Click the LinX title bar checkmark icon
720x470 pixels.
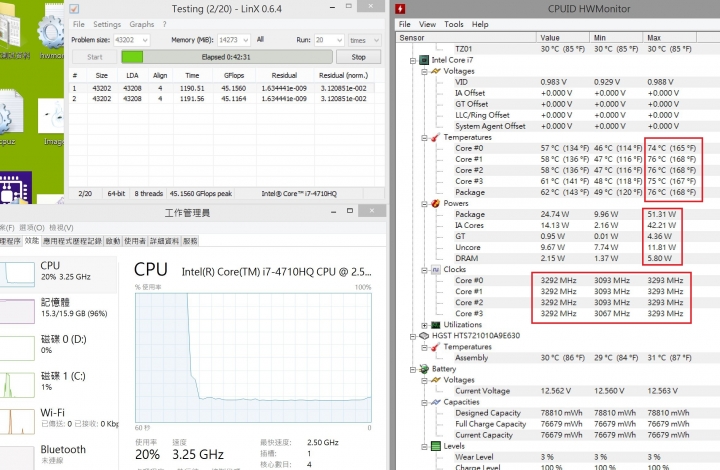(74, 9)
